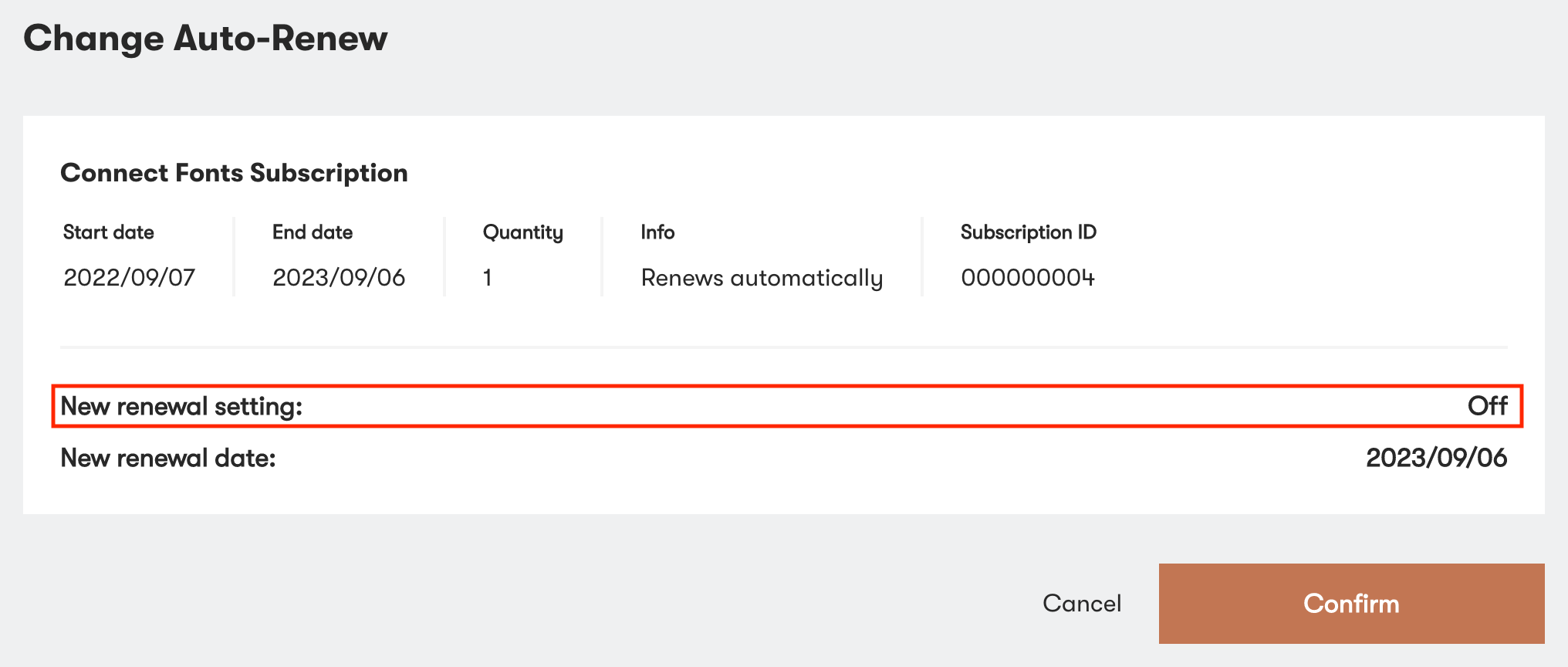This screenshot has width=1568, height=667.
Task: Select the Start date column header
Action: click(x=108, y=232)
